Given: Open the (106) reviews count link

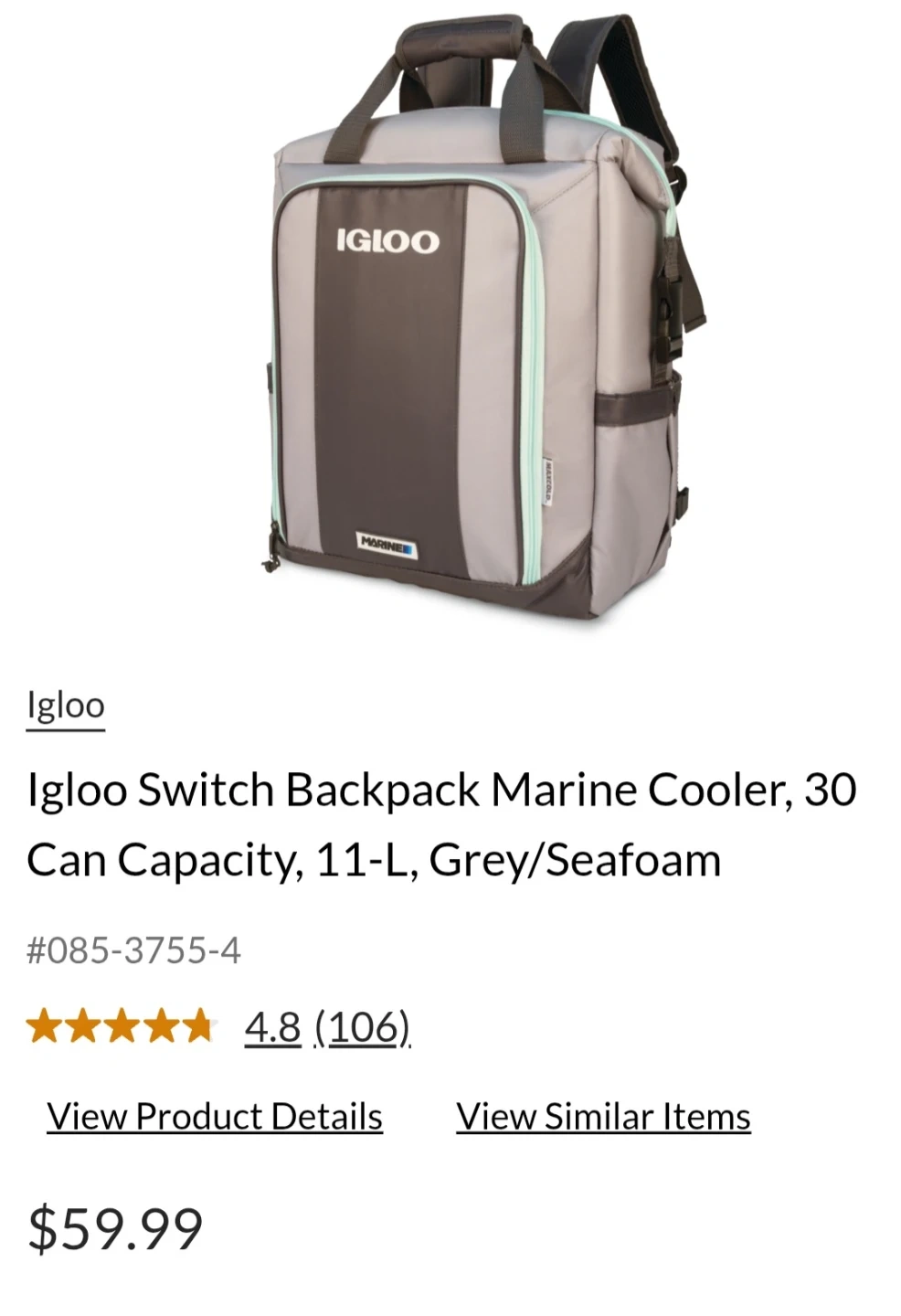Looking at the screenshot, I should pos(363,1027).
